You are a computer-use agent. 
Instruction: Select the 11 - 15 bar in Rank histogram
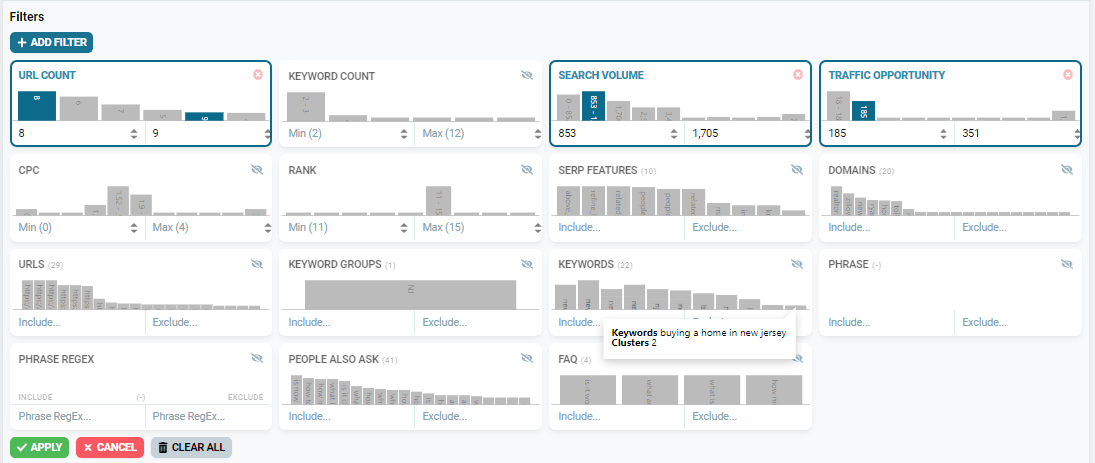point(439,200)
